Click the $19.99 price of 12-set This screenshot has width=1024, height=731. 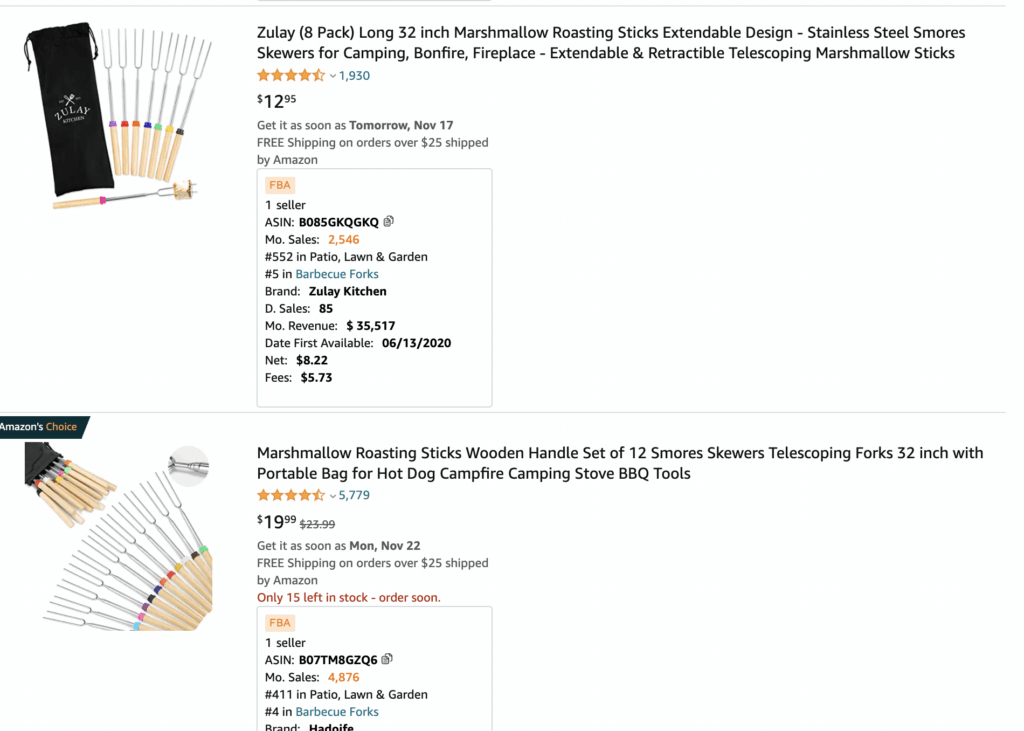[x=277, y=521]
